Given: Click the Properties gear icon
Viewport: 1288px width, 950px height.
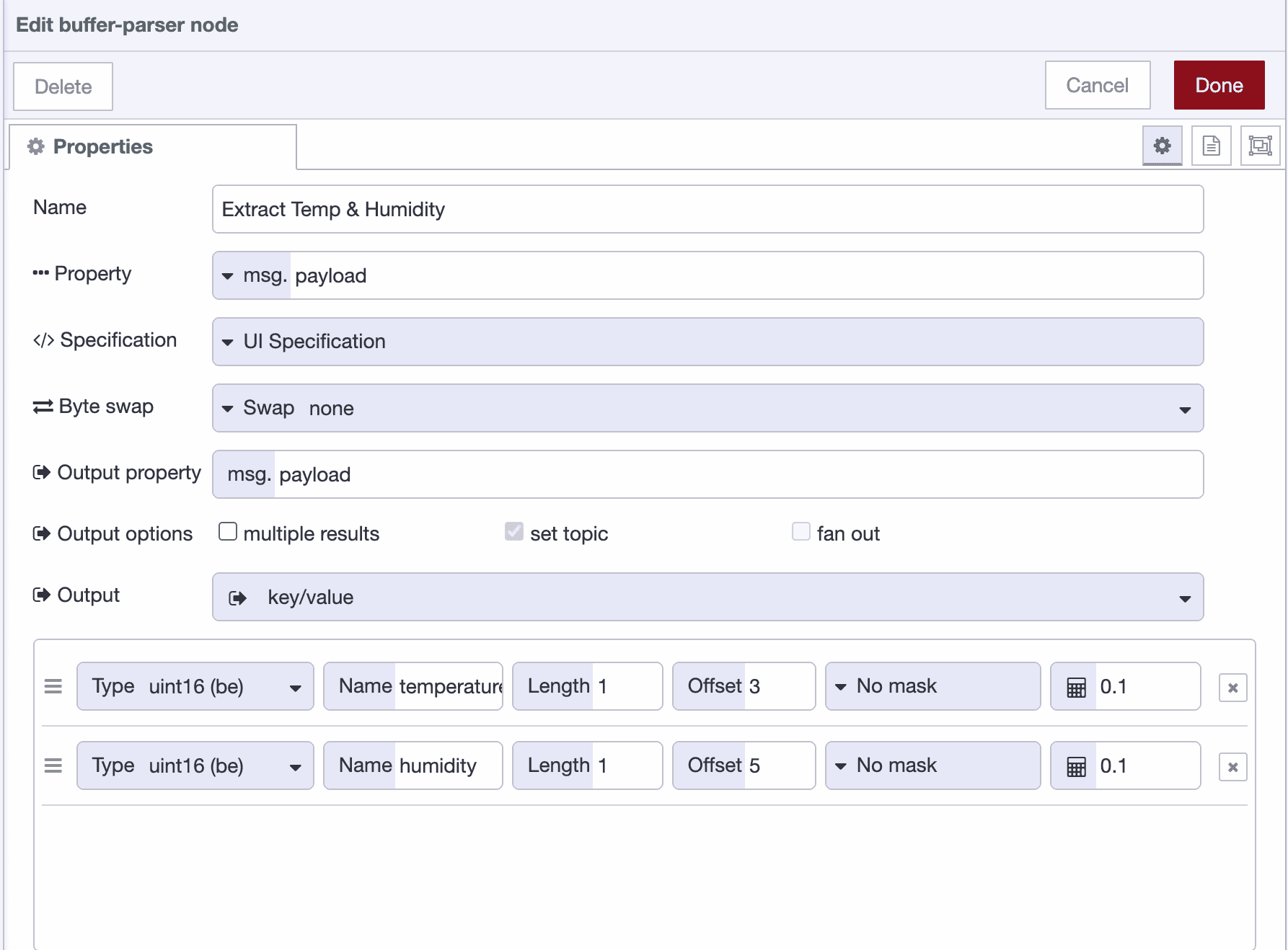Looking at the screenshot, I should [x=1162, y=146].
